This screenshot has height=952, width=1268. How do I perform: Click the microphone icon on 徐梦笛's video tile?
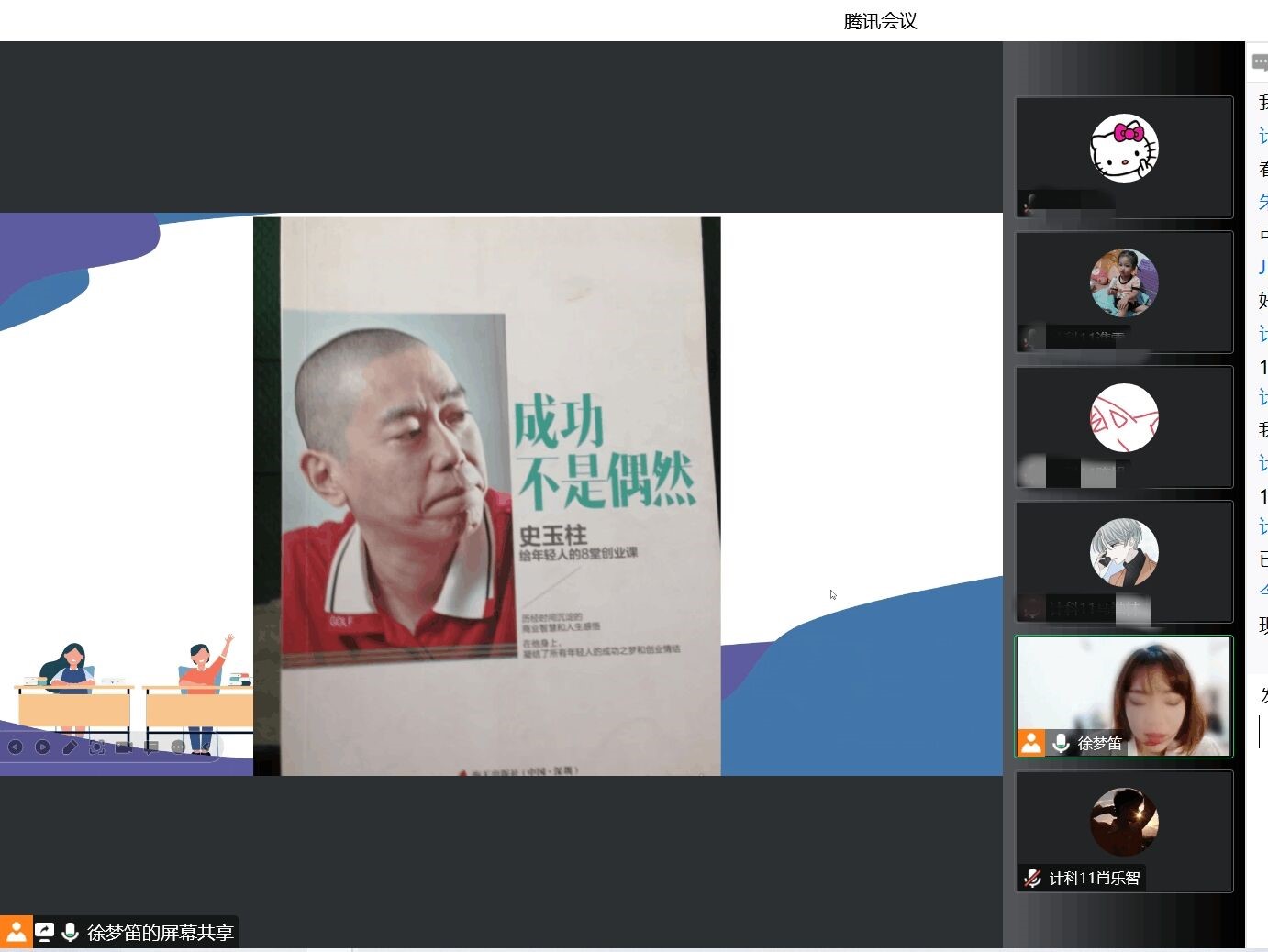click(1061, 743)
